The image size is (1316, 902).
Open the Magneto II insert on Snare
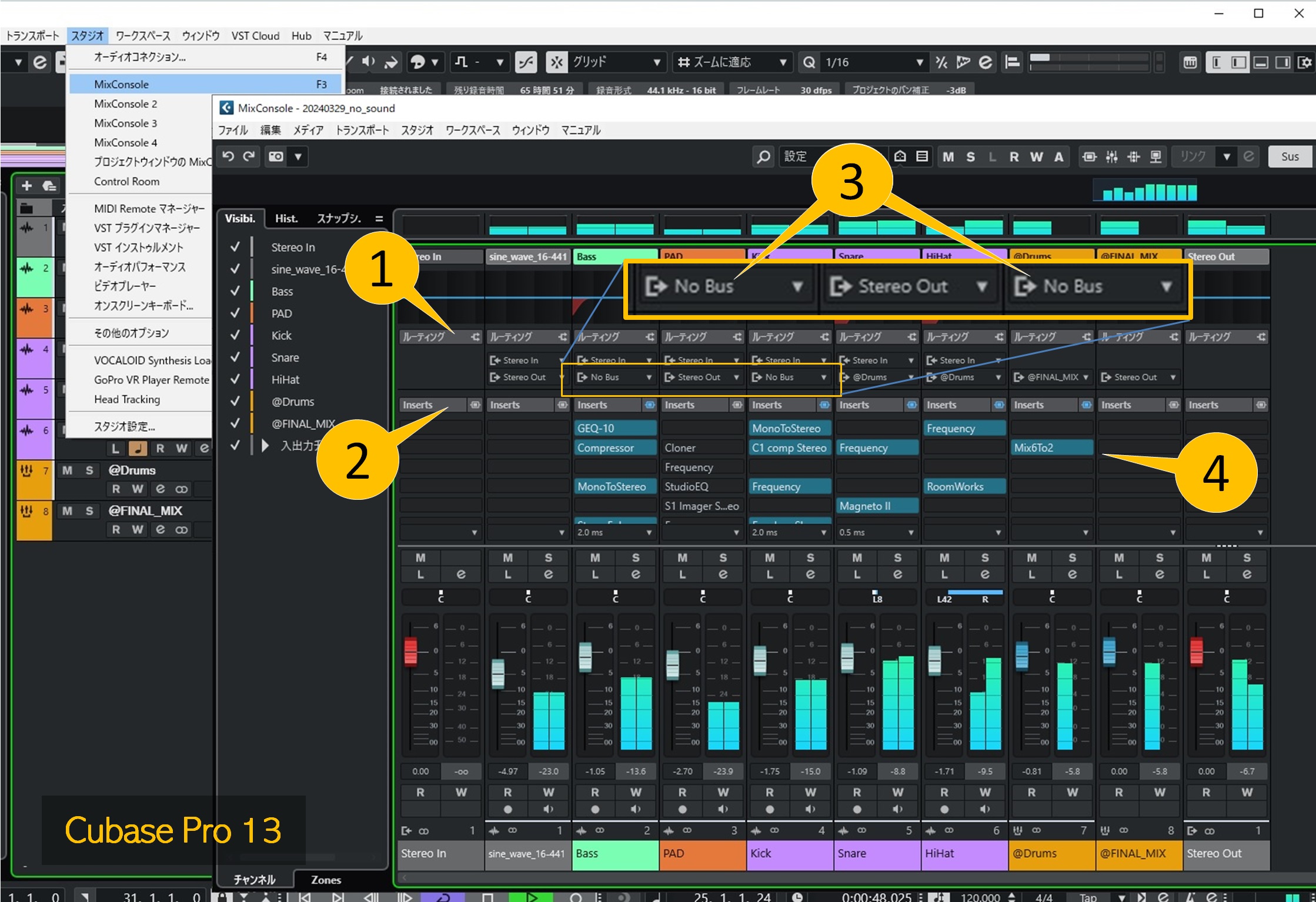(876, 506)
